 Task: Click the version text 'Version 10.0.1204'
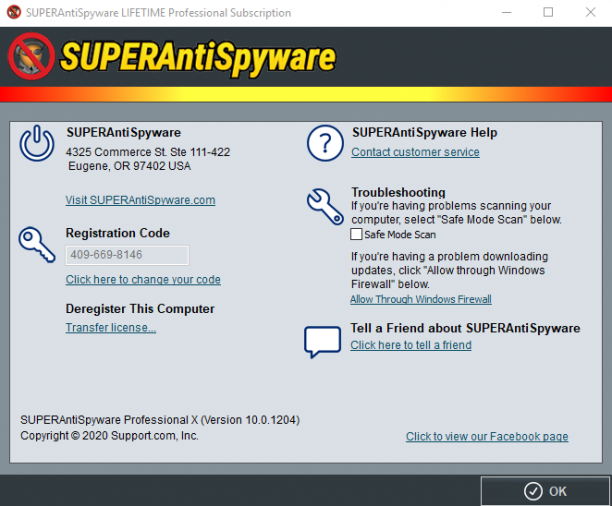pos(250,420)
